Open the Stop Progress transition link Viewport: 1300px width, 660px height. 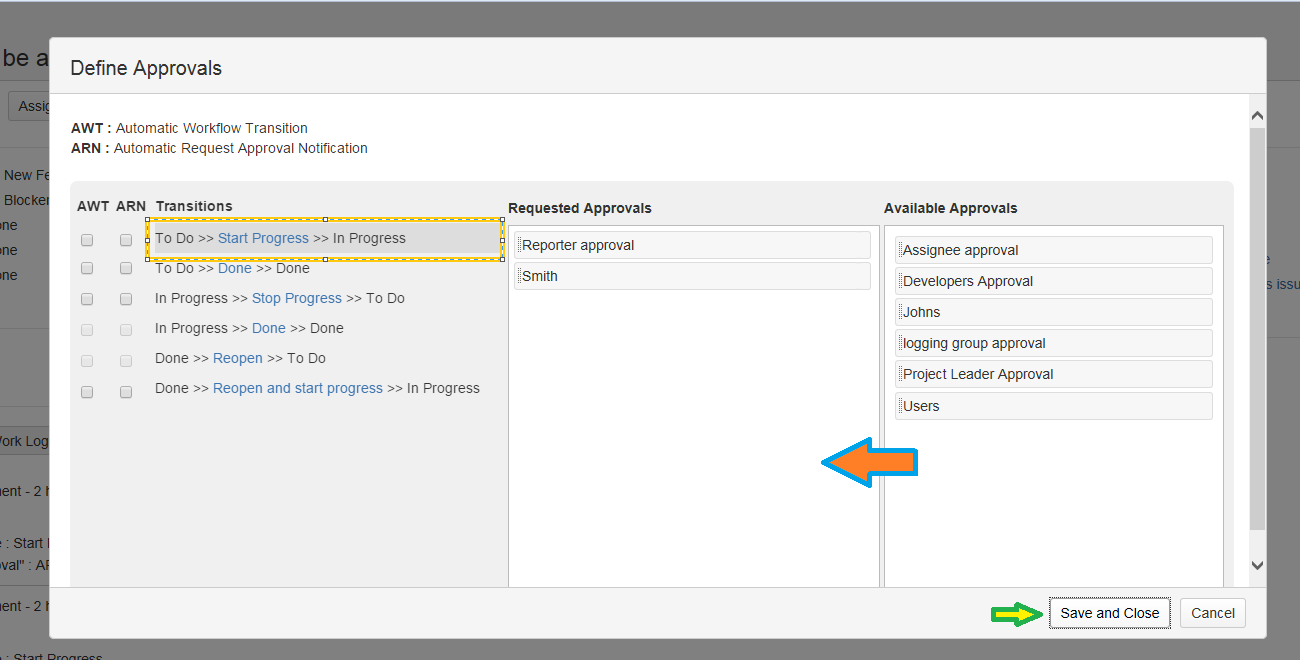(x=296, y=298)
